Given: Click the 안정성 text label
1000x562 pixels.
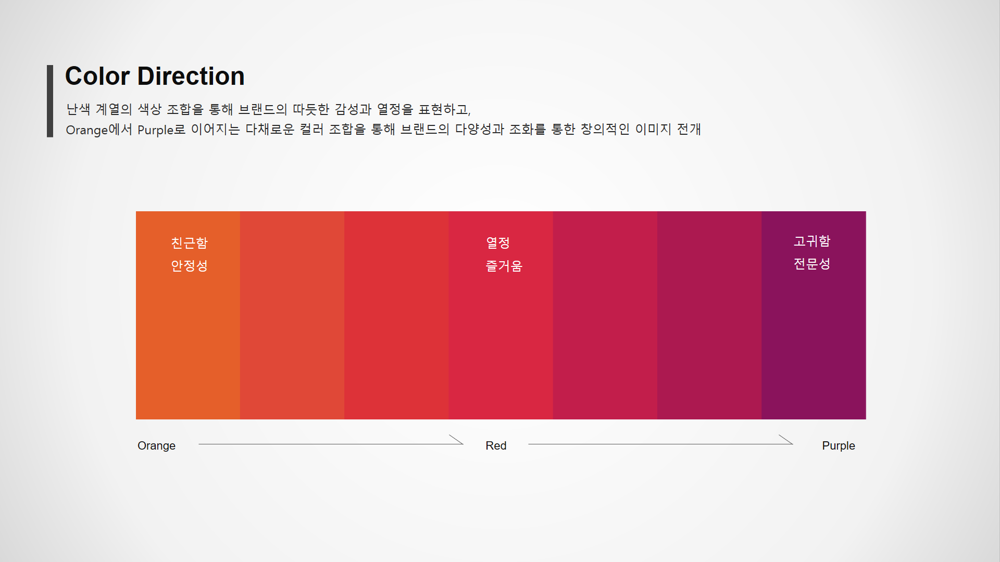Looking at the screenshot, I should 189,266.
